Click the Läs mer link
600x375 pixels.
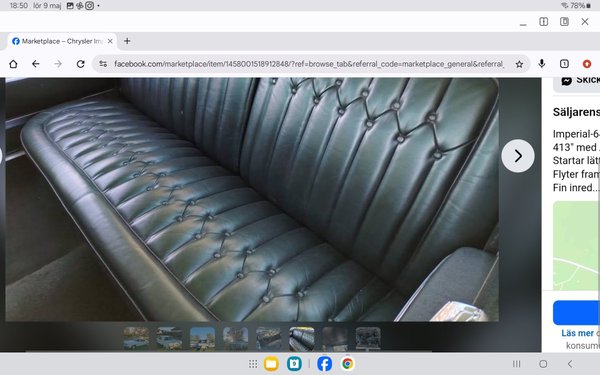tap(577, 333)
